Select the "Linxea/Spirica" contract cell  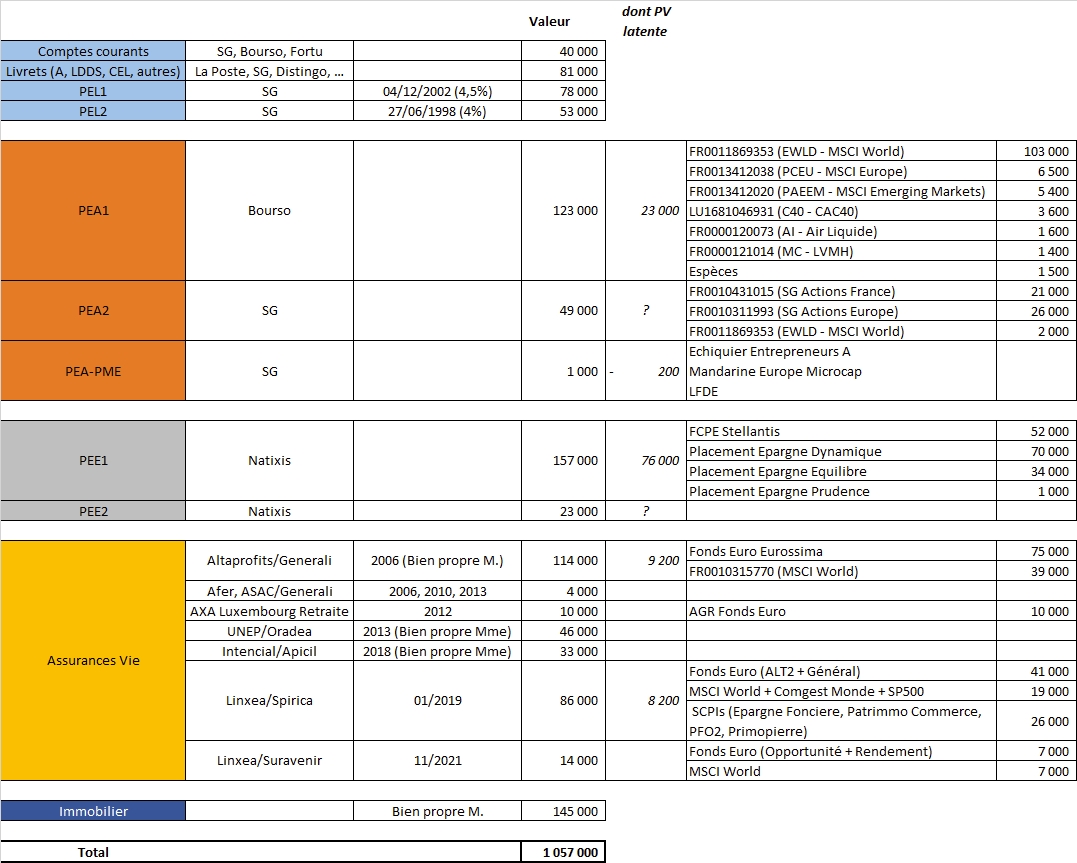[x=269, y=700]
